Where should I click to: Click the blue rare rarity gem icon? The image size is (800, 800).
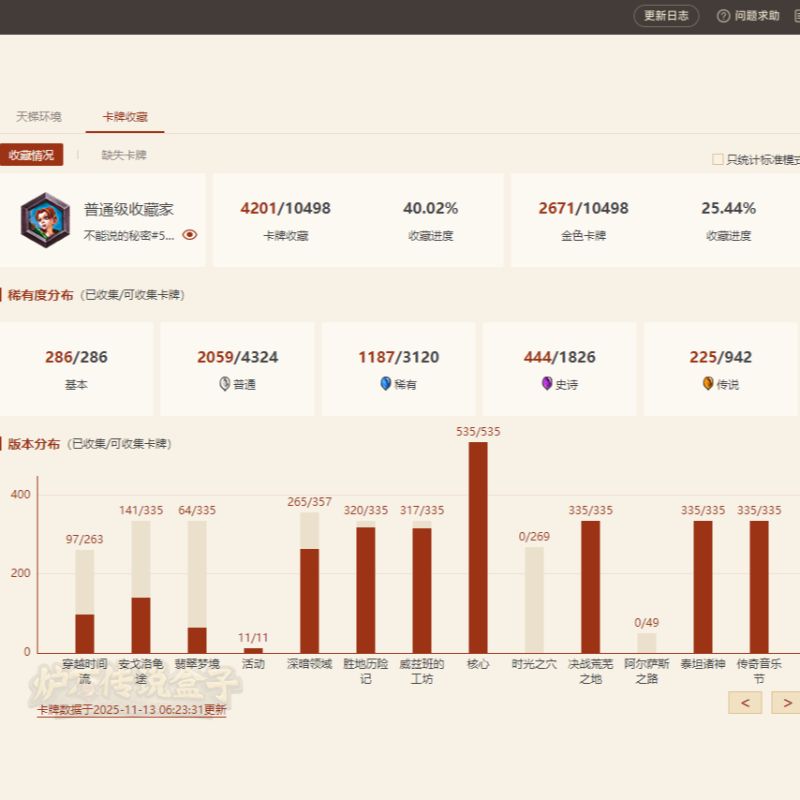pos(386,384)
